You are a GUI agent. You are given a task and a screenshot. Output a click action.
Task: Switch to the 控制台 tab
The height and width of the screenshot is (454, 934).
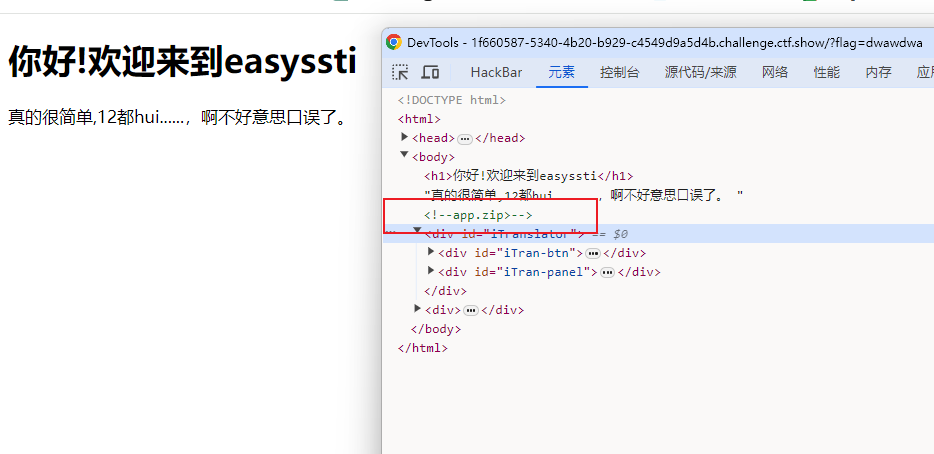tap(619, 73)
